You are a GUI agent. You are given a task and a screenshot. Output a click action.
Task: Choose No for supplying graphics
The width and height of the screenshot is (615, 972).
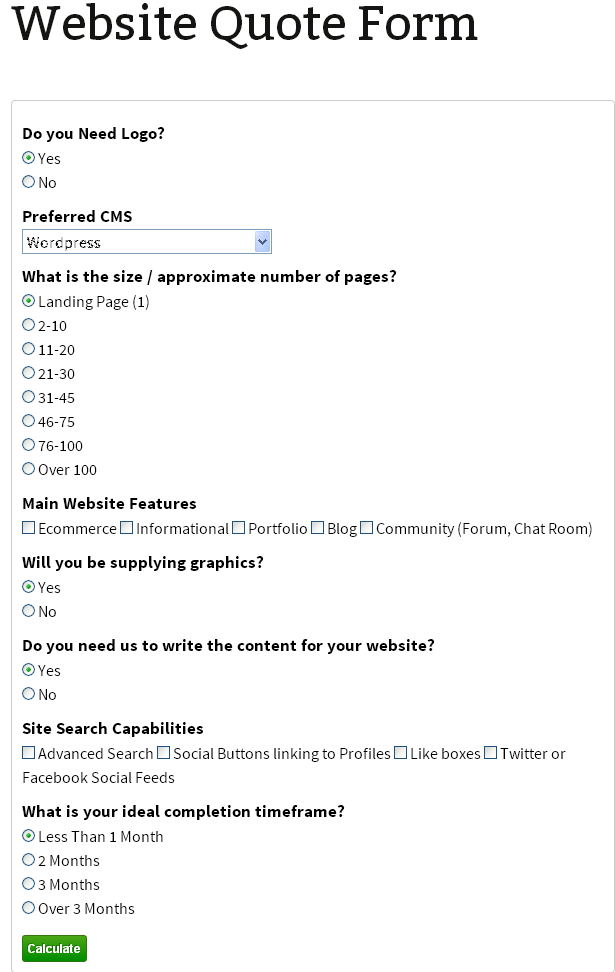[28, 611]
